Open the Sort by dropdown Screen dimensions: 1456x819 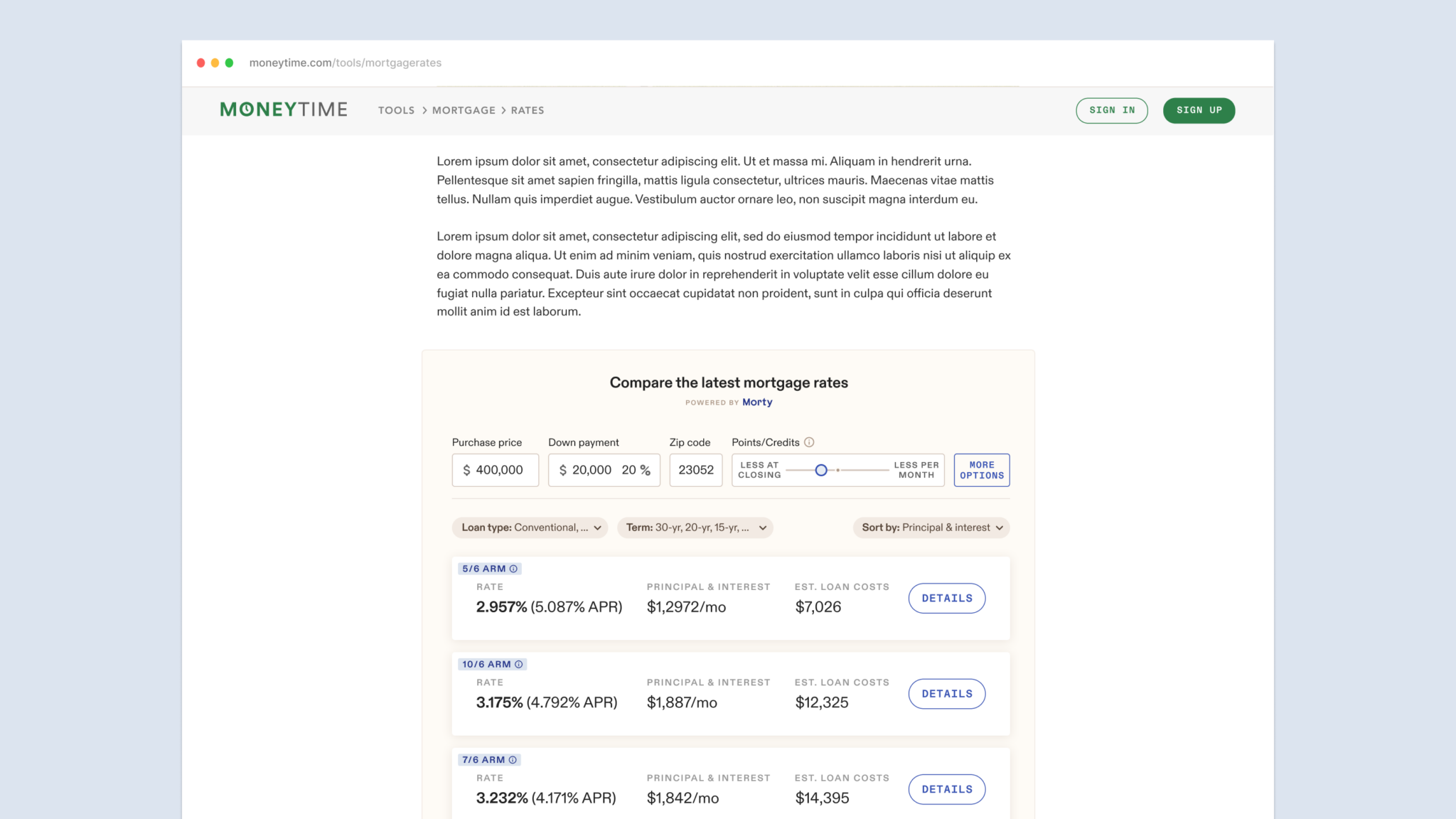[931, 528]
